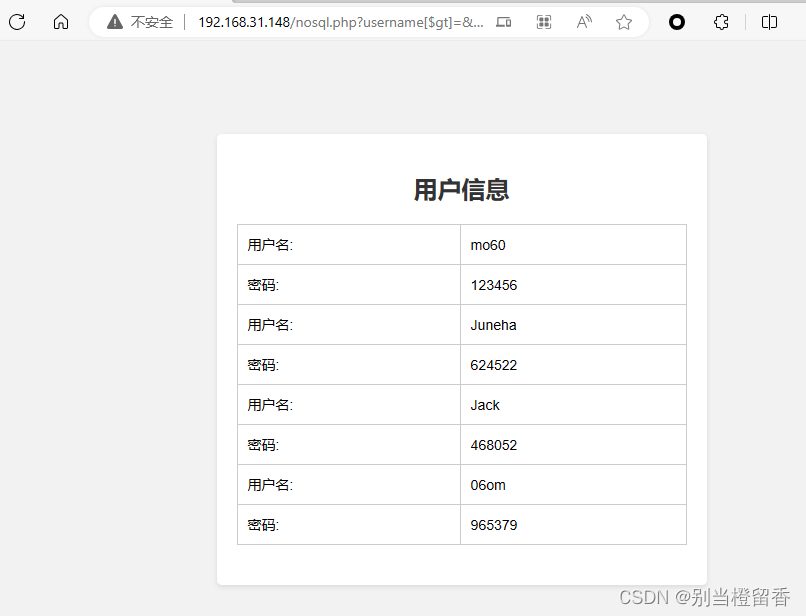
Task: Select password value 624522
Action: pyautogui.click(x=493, y=365)
